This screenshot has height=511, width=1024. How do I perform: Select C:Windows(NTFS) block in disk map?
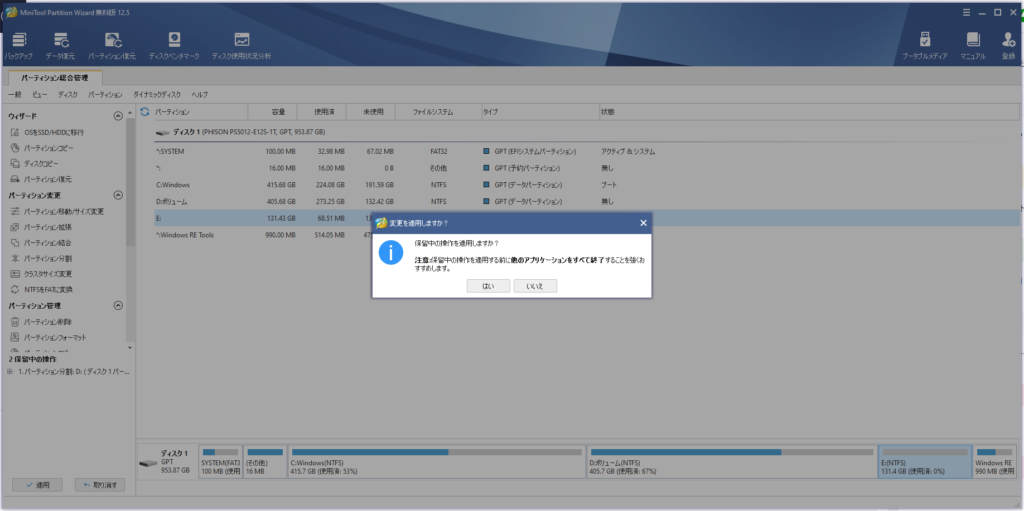pyautogui.click(x=436, y=461)
